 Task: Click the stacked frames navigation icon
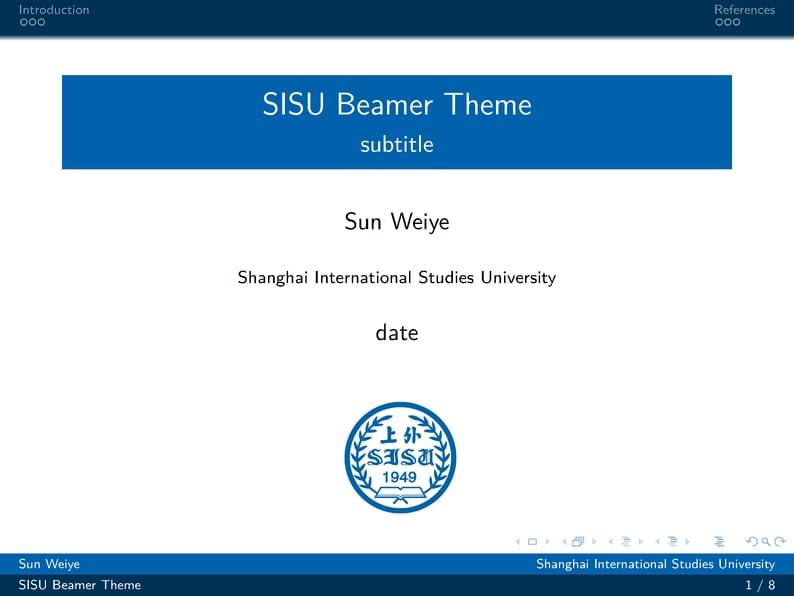tap(578, 542)
